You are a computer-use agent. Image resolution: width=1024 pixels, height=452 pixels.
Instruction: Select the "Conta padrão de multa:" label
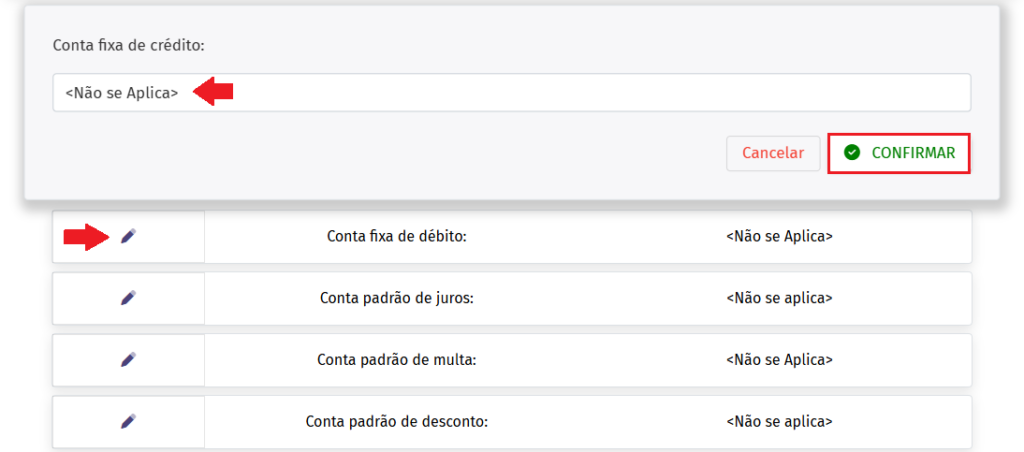tap(396, 359)
